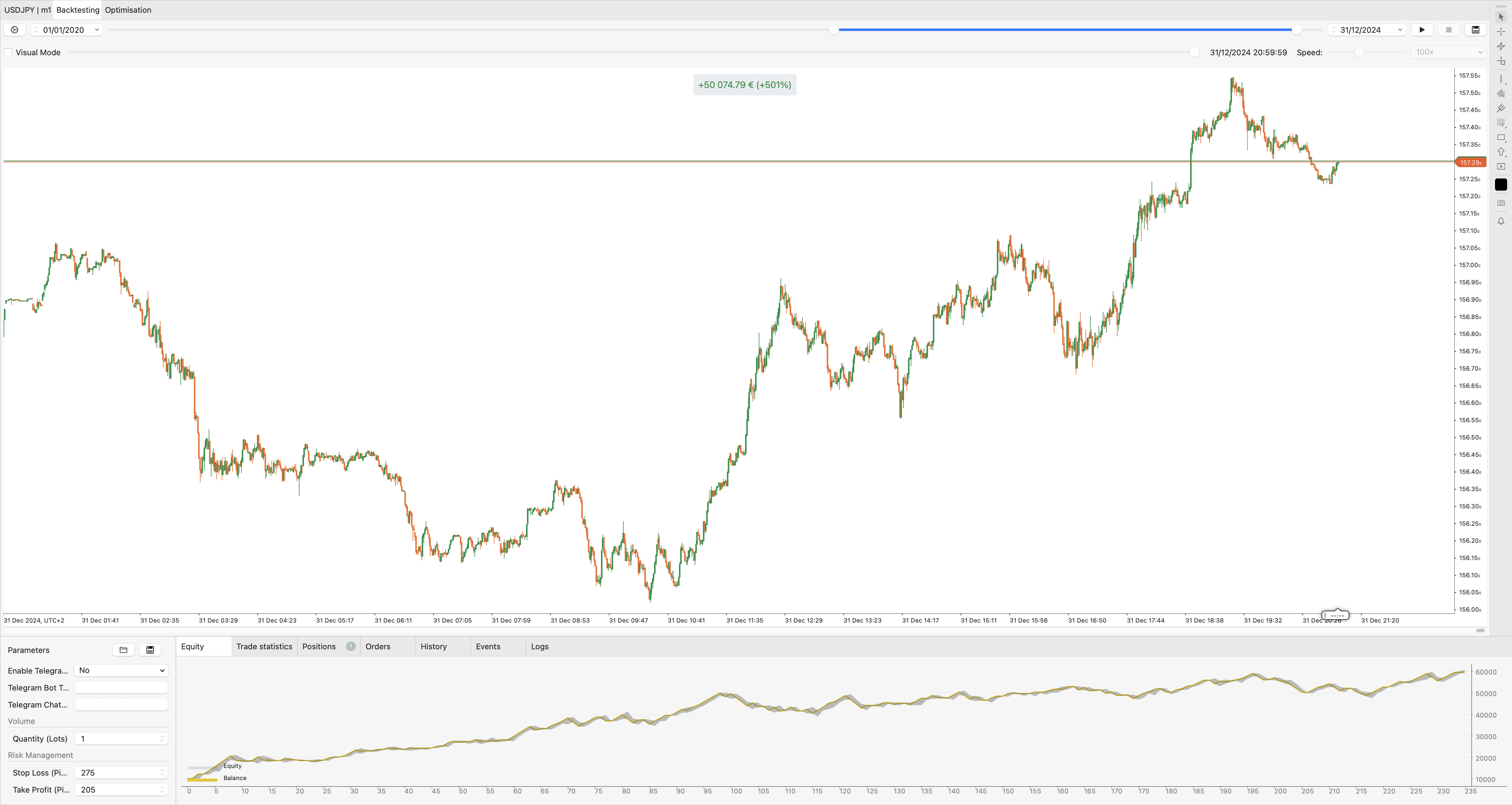Save backtest report via top floppy icon

point(1476,29)
